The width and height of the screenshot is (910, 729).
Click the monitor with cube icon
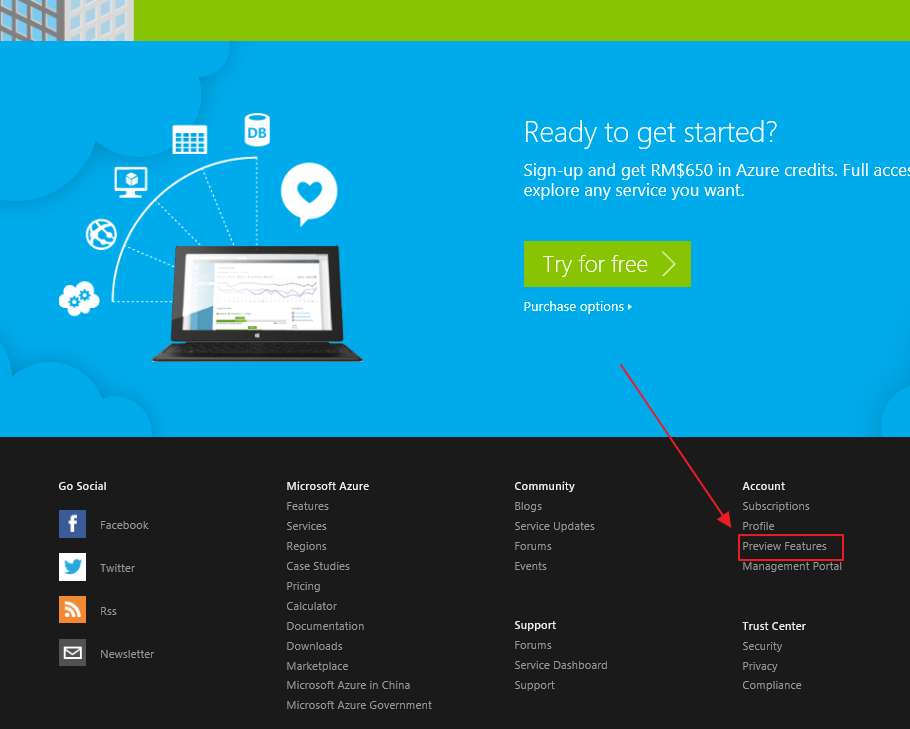coord(131,182)
